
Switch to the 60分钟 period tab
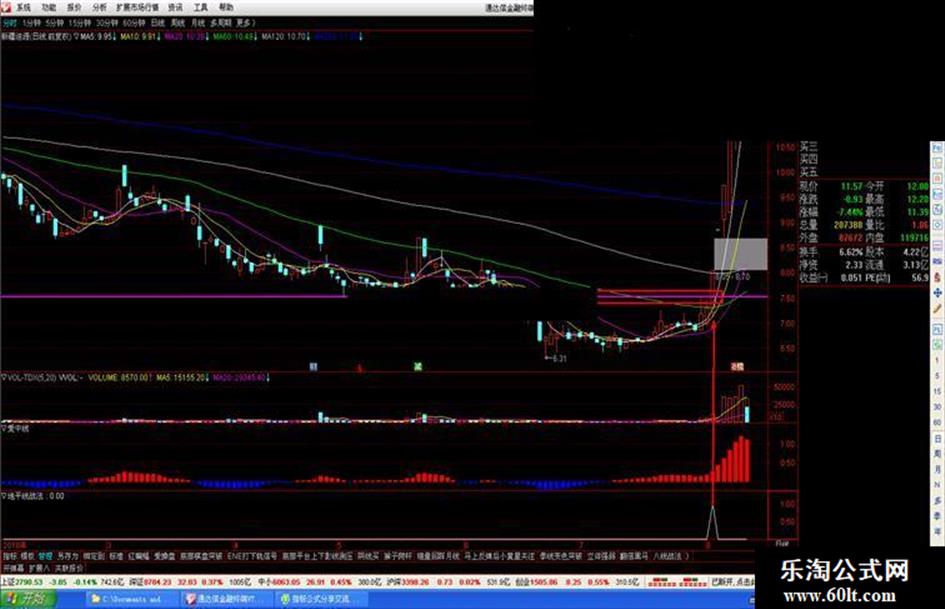click(x=134, y=23)
